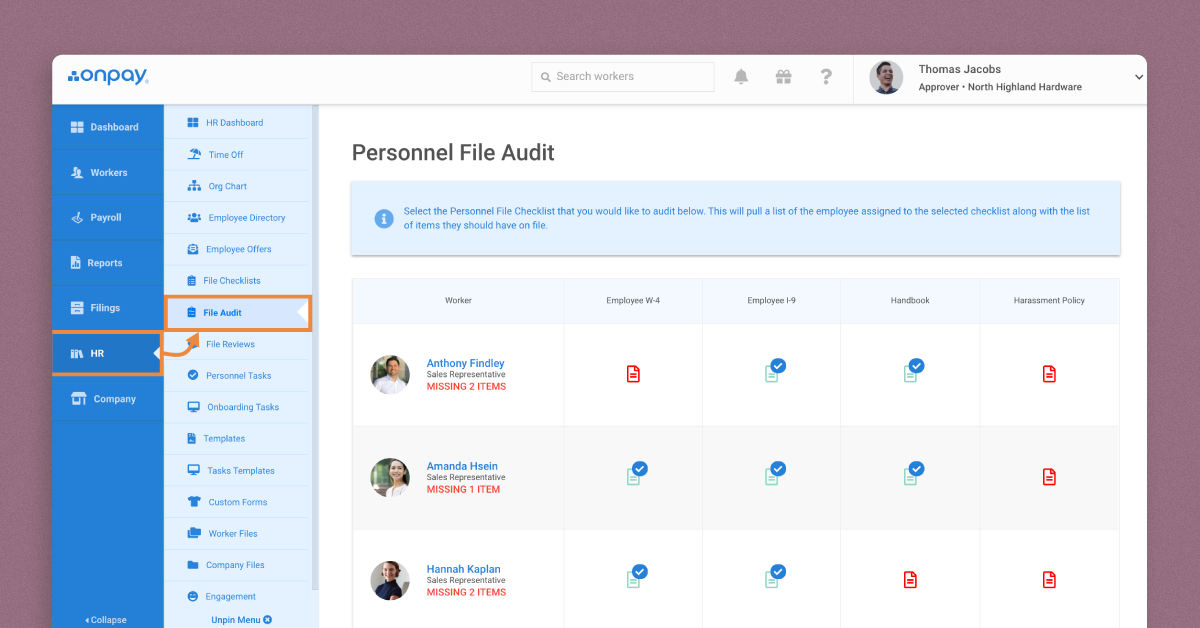Click Amanda Hsein's profile photo
The height and width of the screenshot is (628, 1200).
(x=390, y=478)
